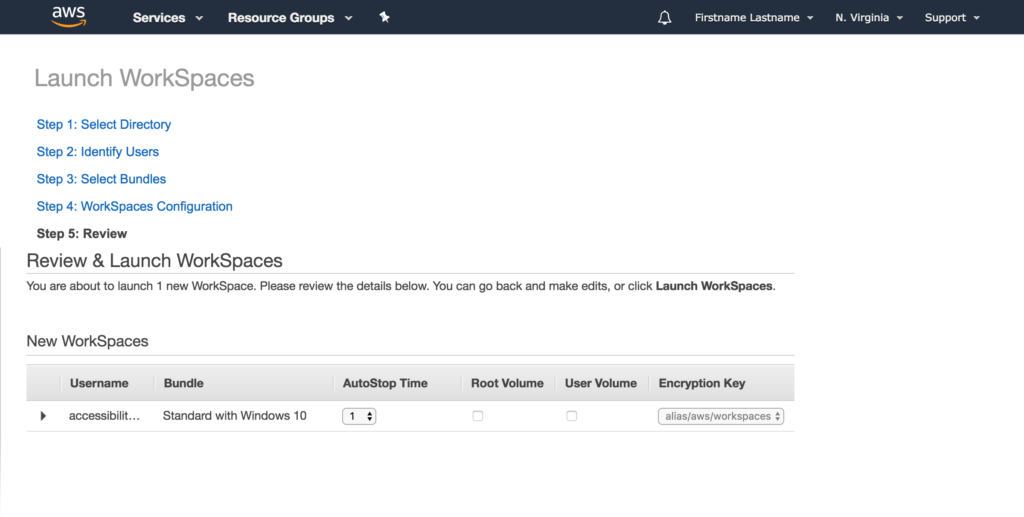1024x517 pixels.
Task: Click the Launch WorkSpaces page title
Action: coord(144,78)
